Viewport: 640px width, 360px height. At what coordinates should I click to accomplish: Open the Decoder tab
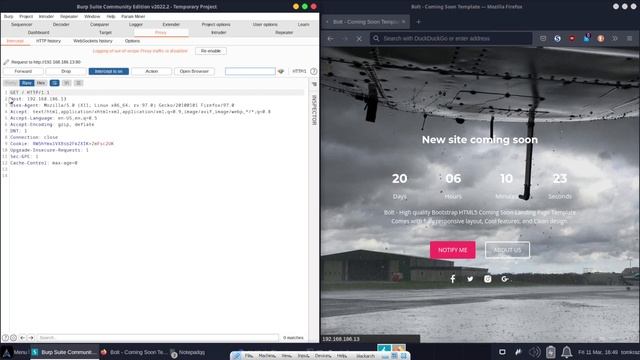click(x=61, y=24)
